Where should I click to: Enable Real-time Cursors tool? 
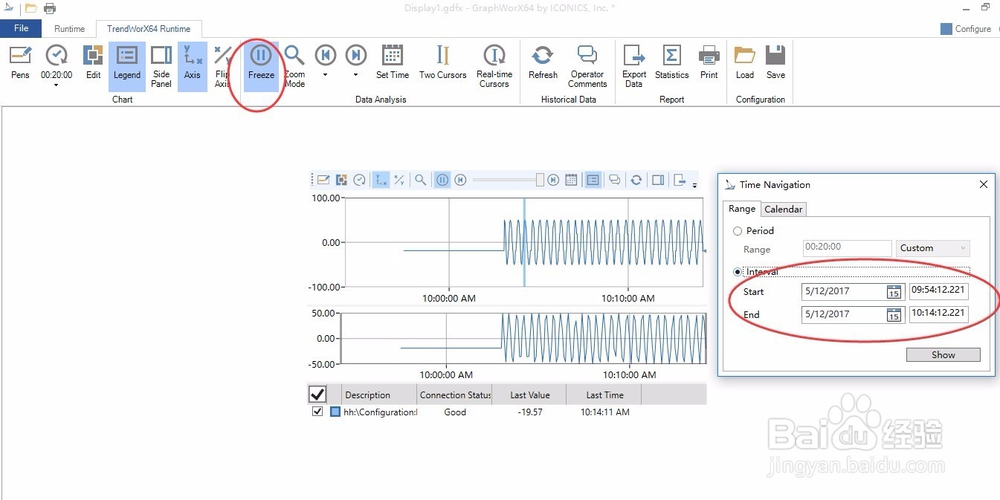[x=494, y=66]
